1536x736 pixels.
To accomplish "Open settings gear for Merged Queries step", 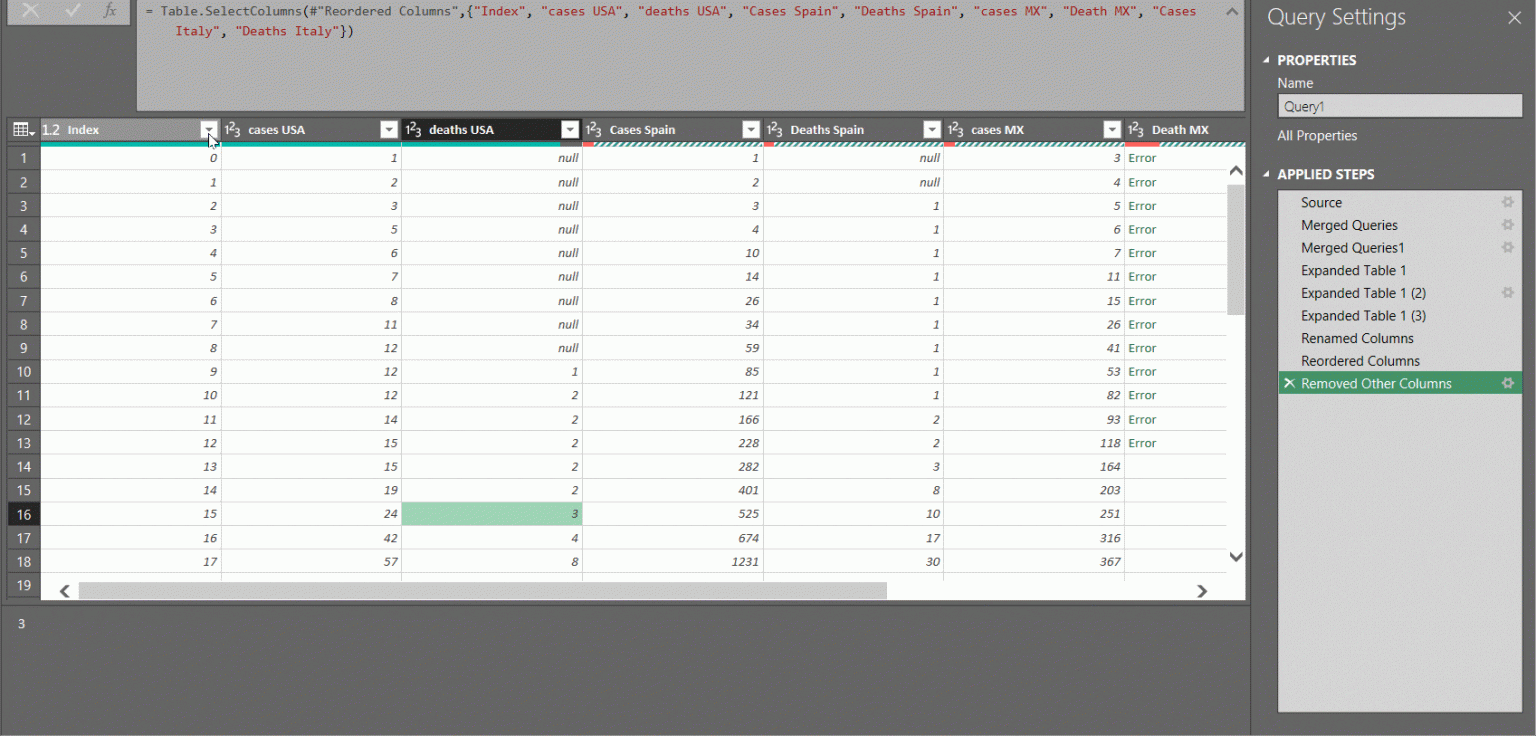I will pyautogui.click(x=1508, y=225).
